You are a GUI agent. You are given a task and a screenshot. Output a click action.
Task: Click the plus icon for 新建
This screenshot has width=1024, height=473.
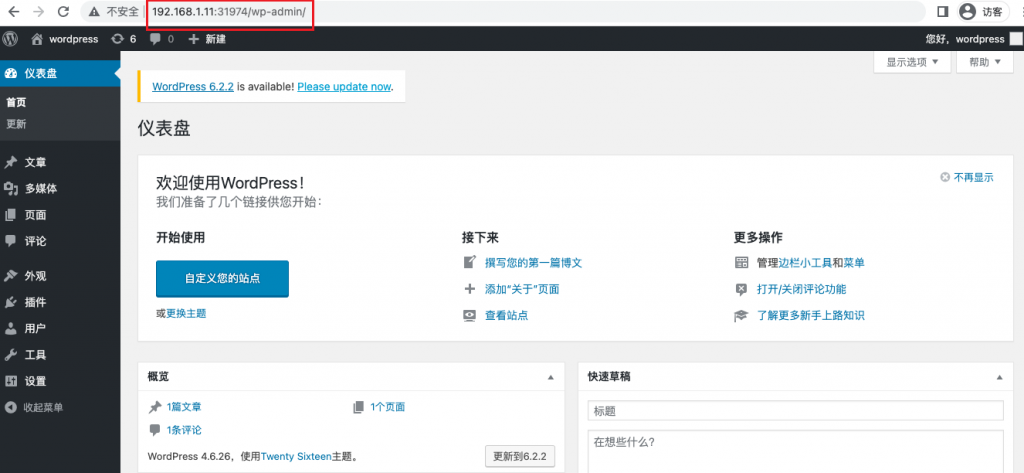tap(193, 39)
